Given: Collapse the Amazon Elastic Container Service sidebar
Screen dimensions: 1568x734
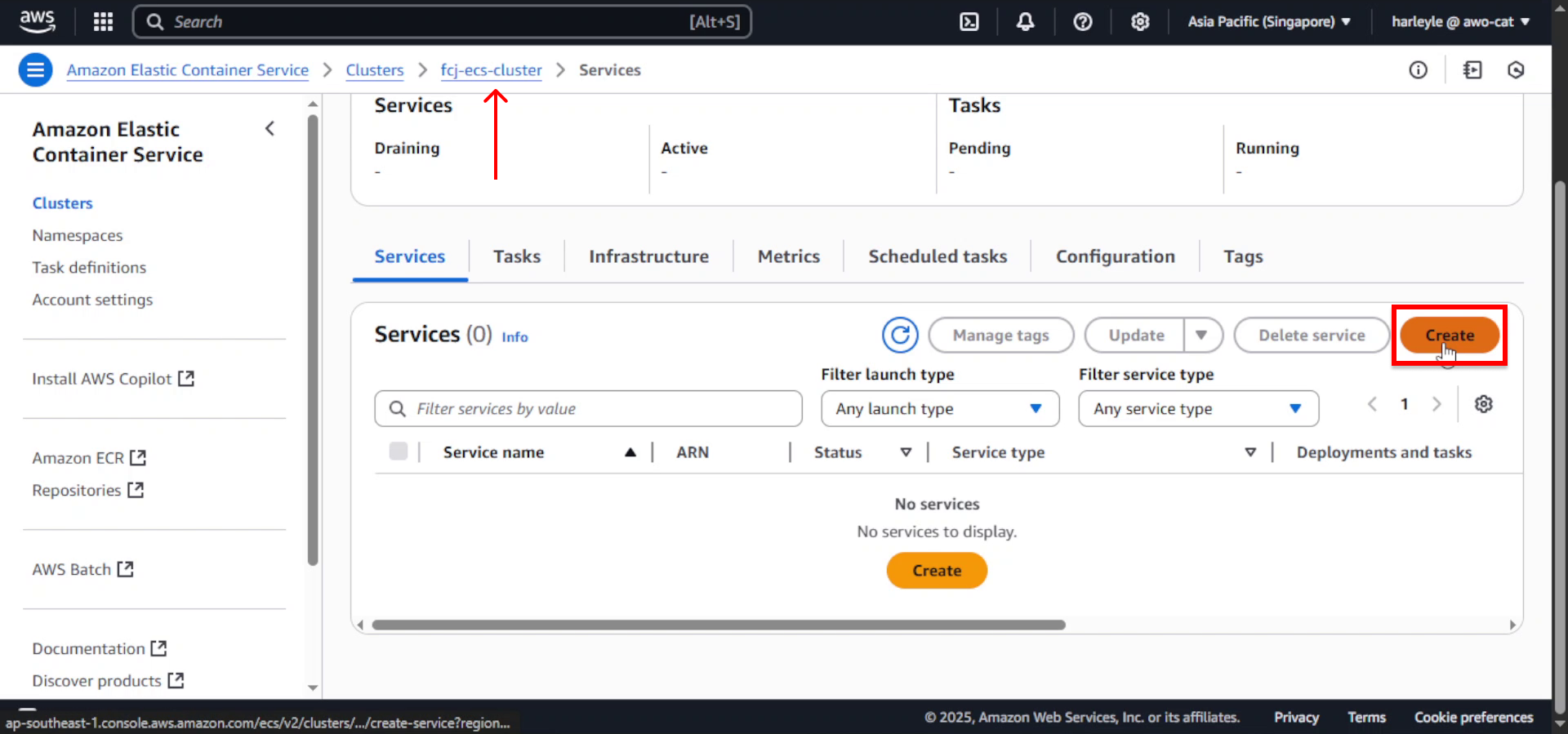Looking at the screenshot, I should (x=269, y=129).
